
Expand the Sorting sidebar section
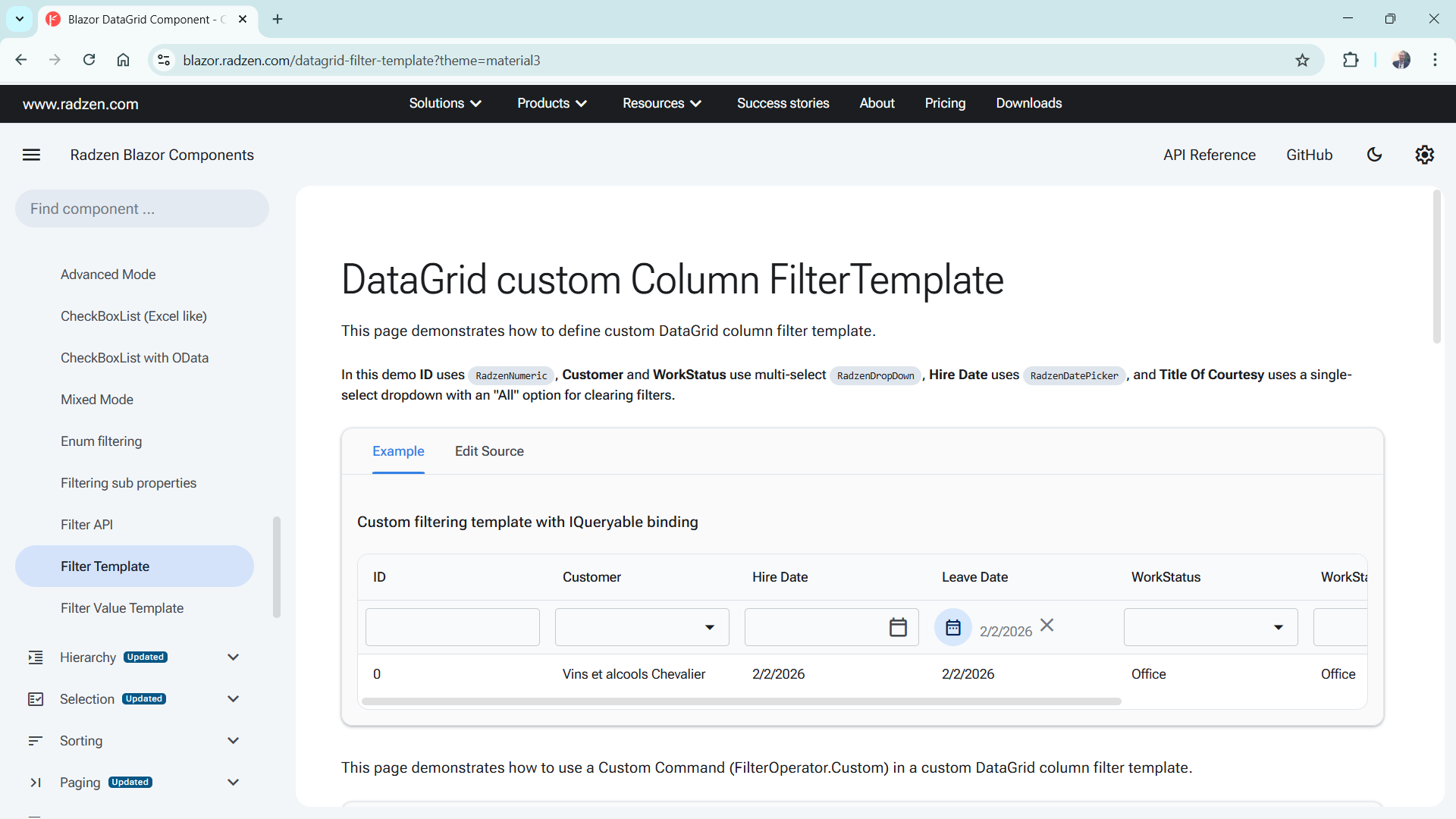coord(233,741)
